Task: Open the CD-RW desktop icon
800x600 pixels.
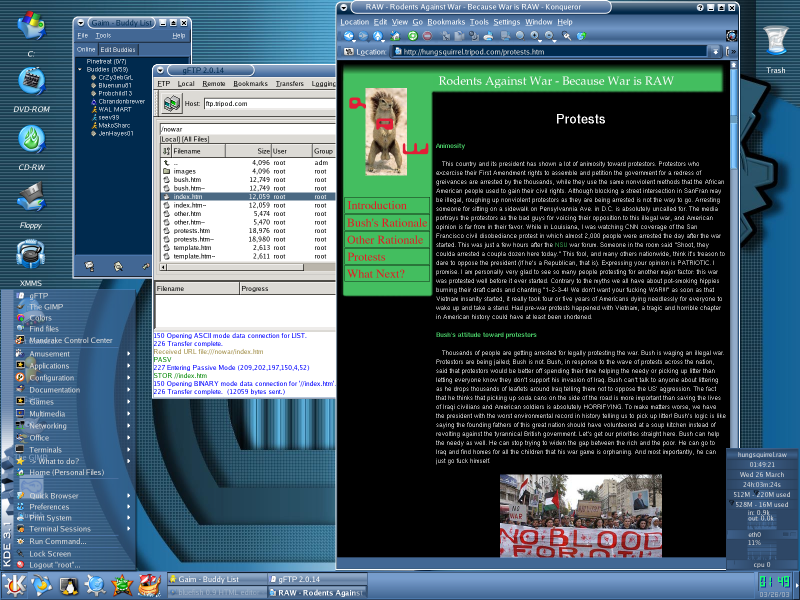Action: (32, 139)
